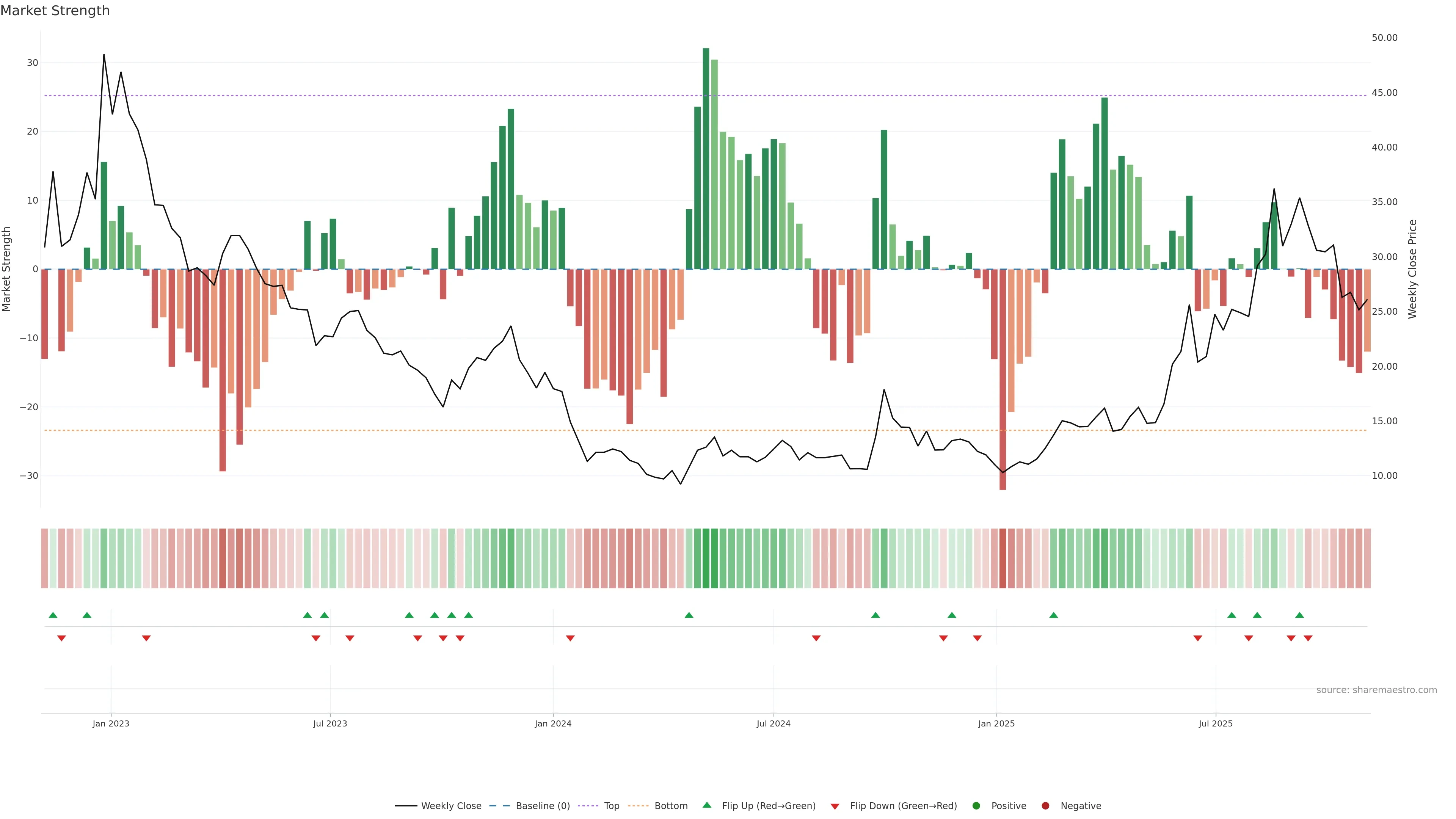
Task: Click the Jan 2024 x-axis label
Action: [553, 723]
